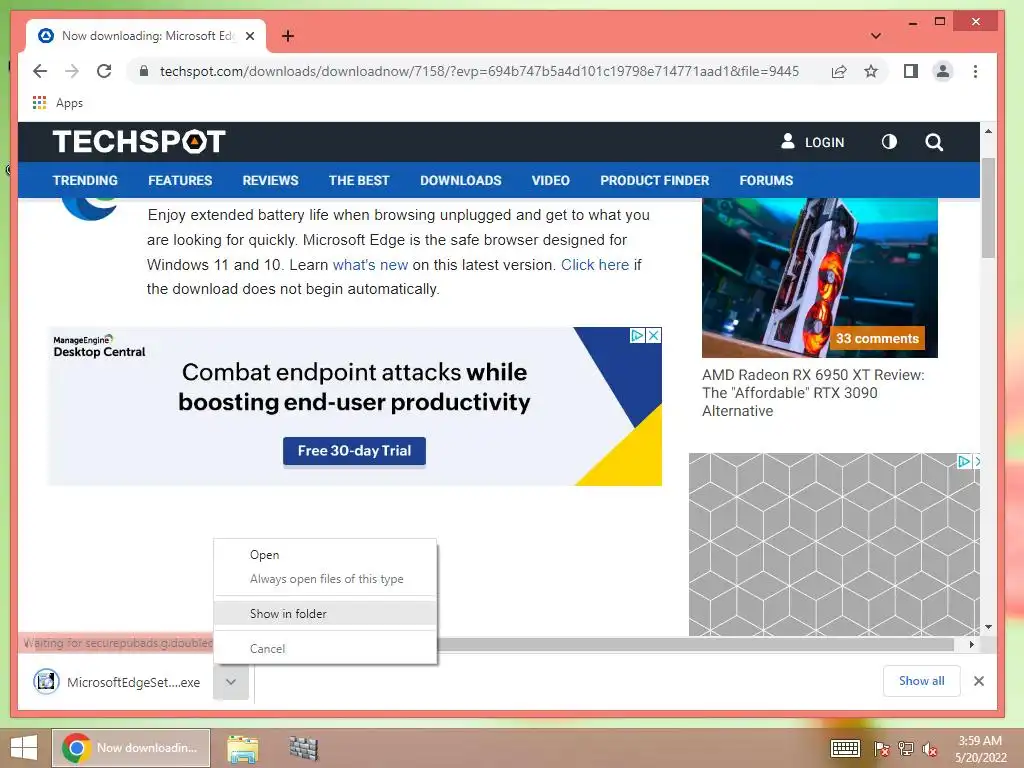
Task: Select 'Always open files of this type'
Action: click(325, 579)
